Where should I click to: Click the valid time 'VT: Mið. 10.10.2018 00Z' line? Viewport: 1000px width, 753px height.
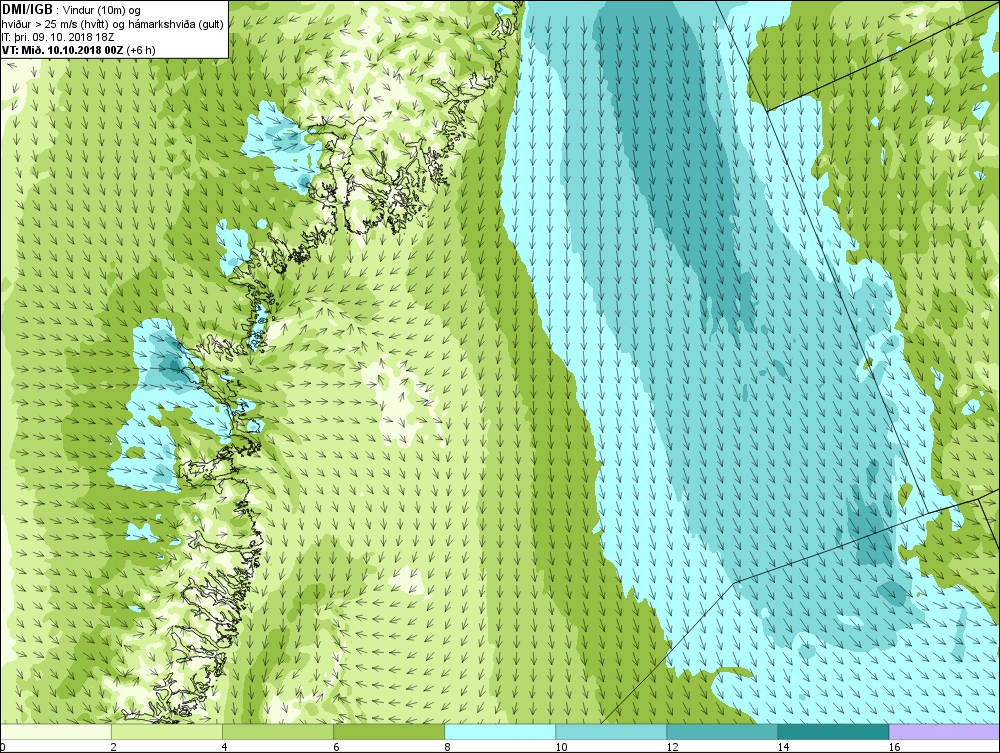(x=78, y=49)
